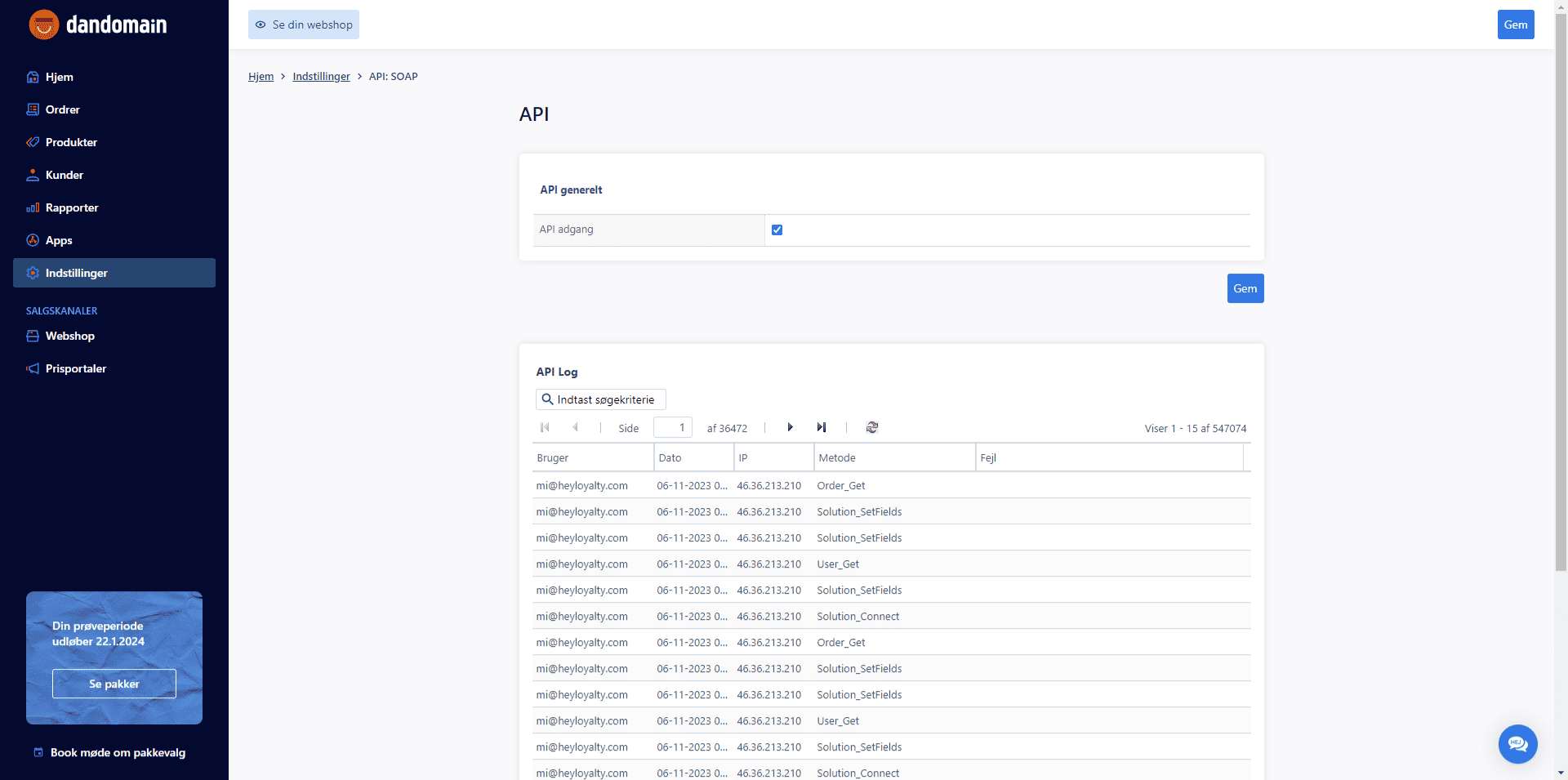The width and height of the screenshot is (1568, 780).
Task: Open Ordrer via its sidebar icon
Action: [32, 109]
